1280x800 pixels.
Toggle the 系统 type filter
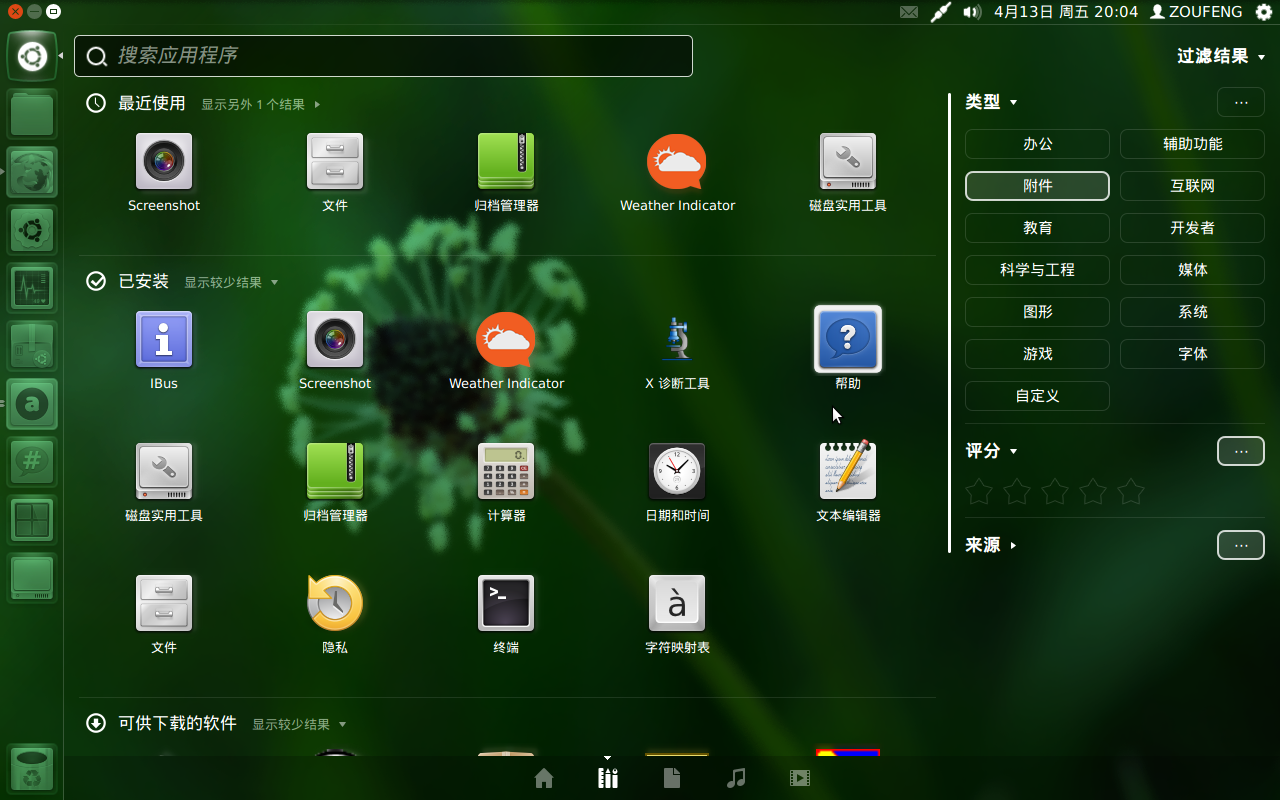coord(1192,312)
